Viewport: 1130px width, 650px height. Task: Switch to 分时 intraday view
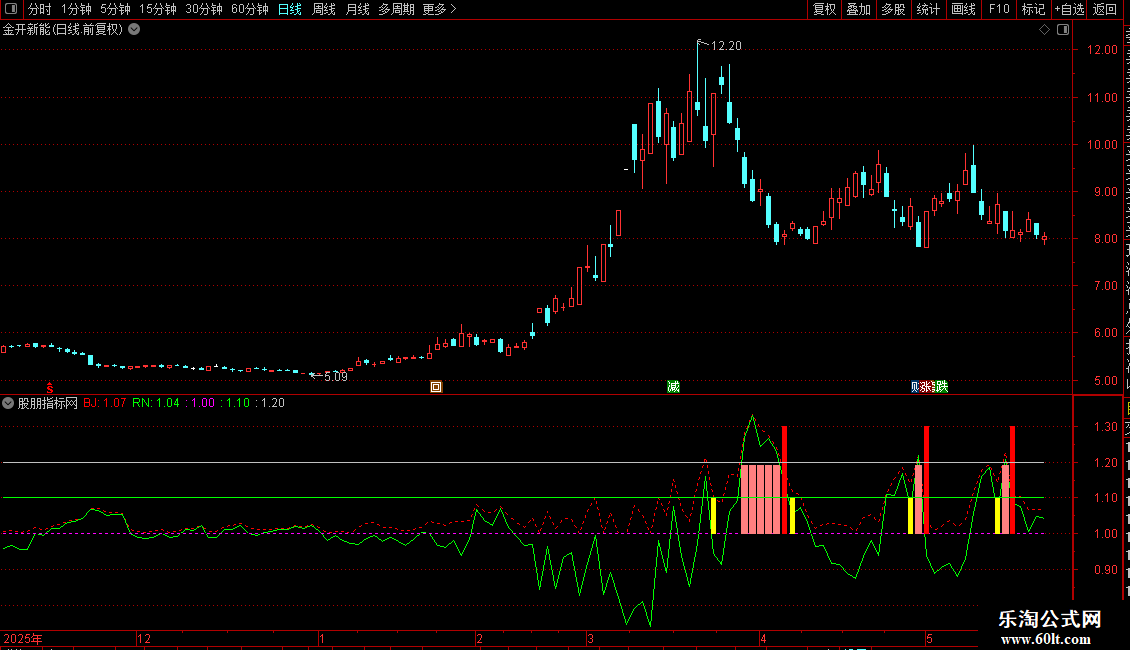pos(40,9)
